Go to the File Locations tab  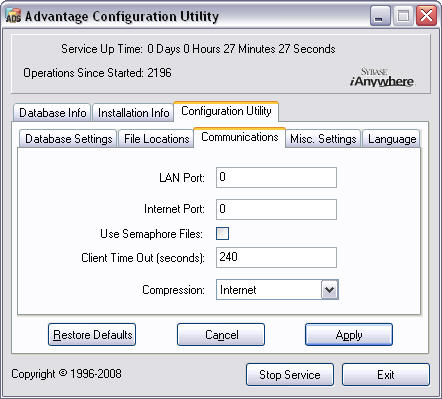pyautogui.click(x=156, y=139)
